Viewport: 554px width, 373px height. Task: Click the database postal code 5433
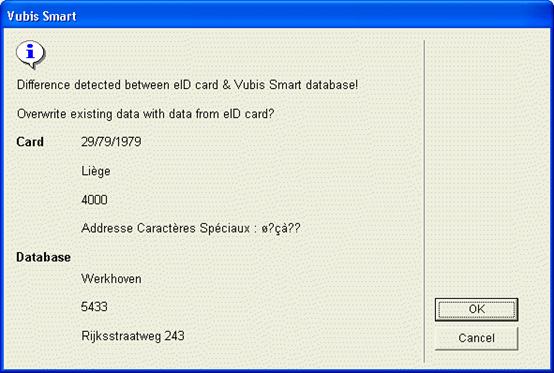94,307
